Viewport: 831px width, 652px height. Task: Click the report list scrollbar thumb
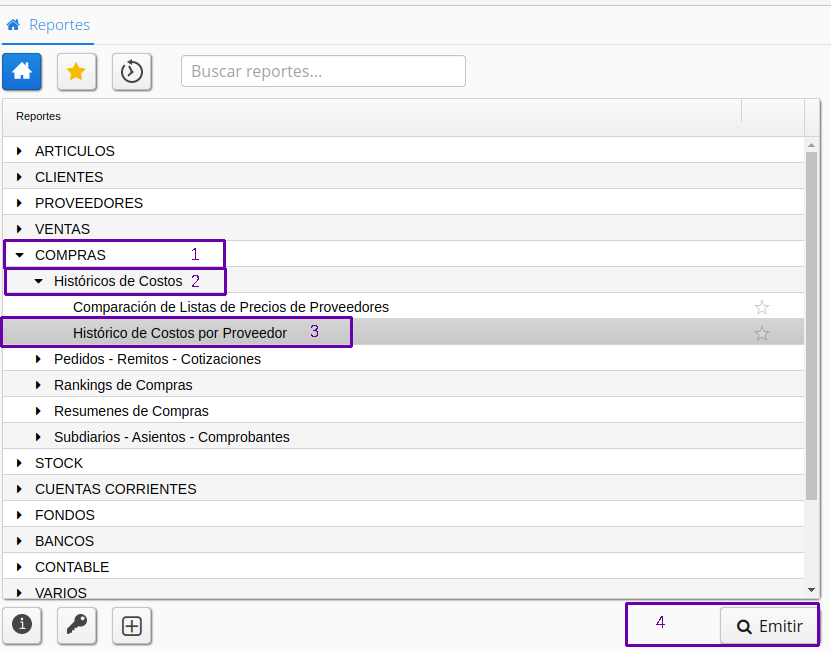(x=811, y=325)
